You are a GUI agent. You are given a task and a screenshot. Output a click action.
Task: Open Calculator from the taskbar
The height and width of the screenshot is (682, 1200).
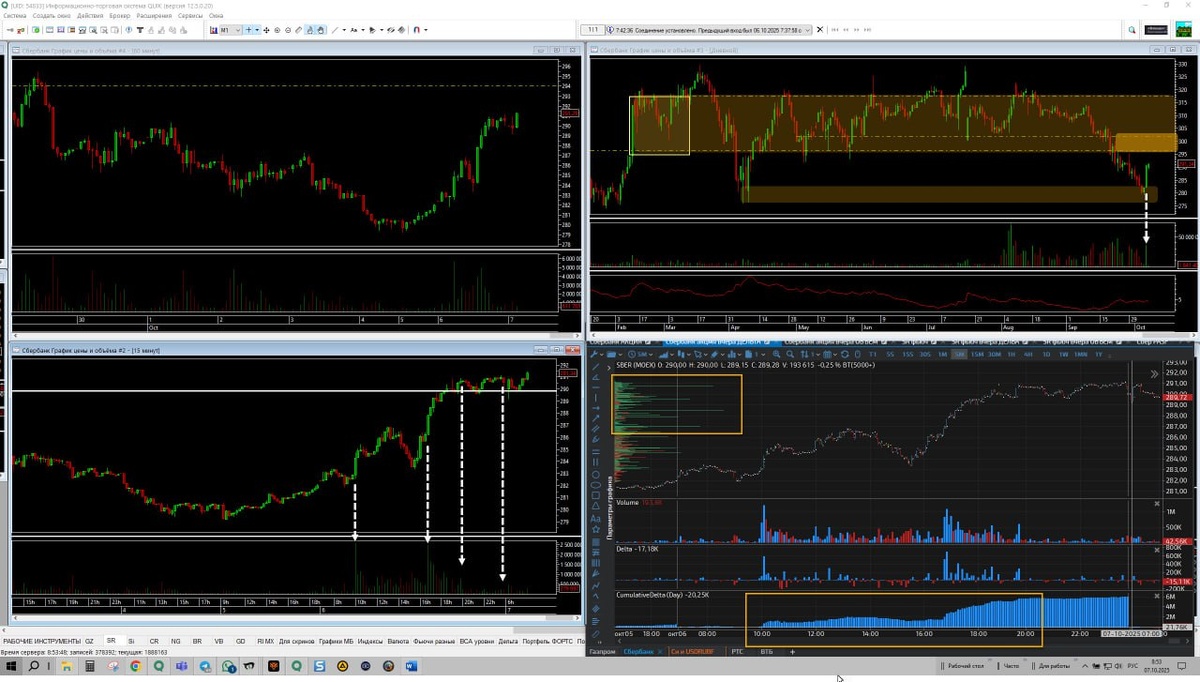click(90, 666)
